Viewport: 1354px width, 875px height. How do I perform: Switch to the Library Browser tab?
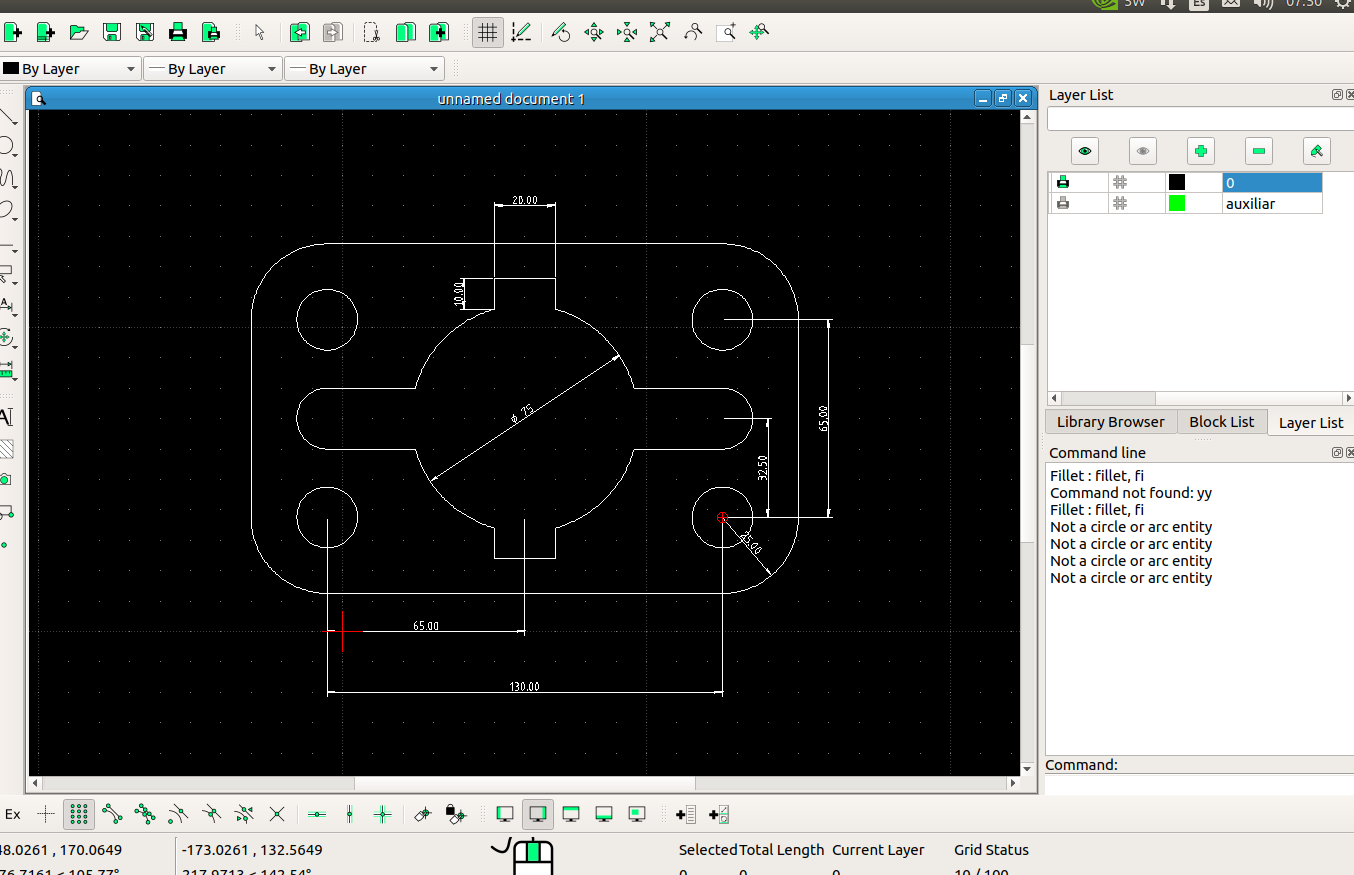pos(1110,422)
